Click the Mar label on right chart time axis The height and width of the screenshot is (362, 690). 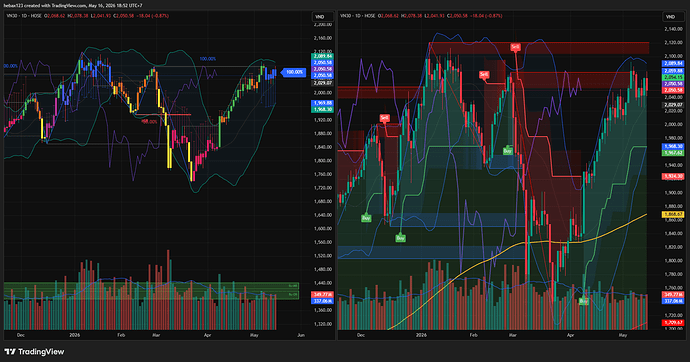(x=512, y=335)
